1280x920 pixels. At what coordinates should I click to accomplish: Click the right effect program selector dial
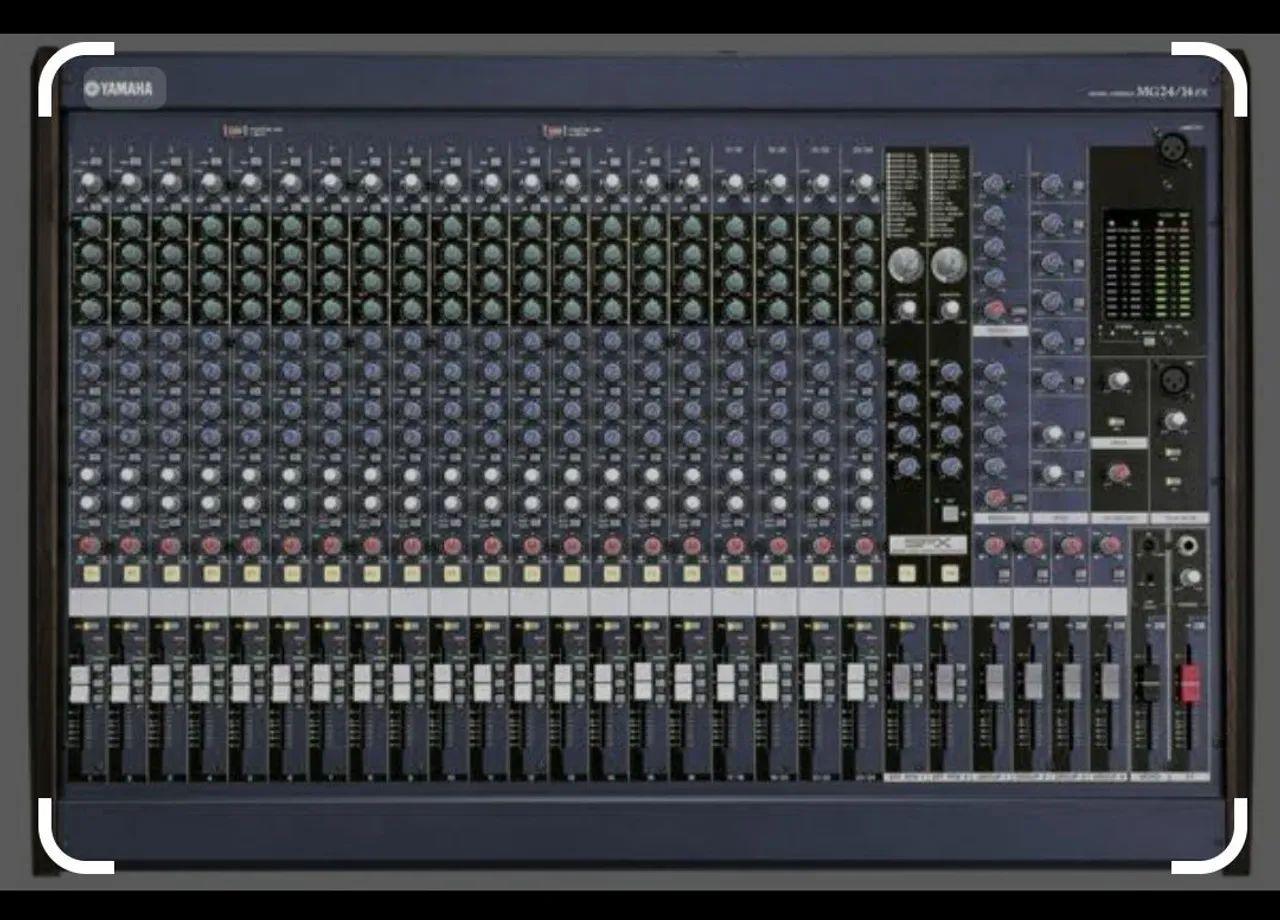click(950, 265)
